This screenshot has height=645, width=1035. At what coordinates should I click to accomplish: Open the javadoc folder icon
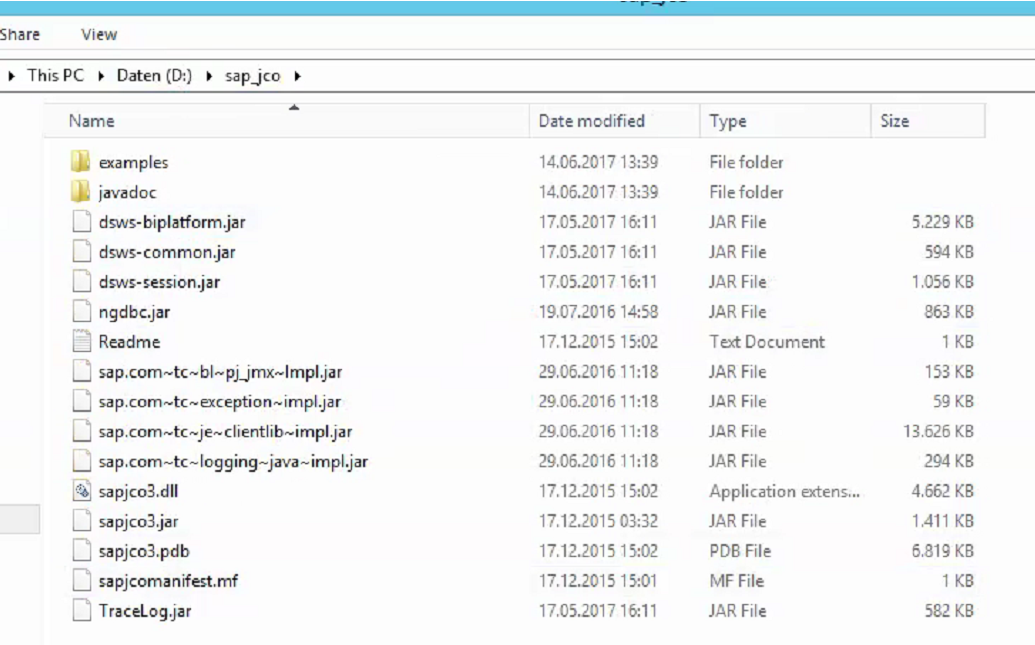click(x=81, y=191)
